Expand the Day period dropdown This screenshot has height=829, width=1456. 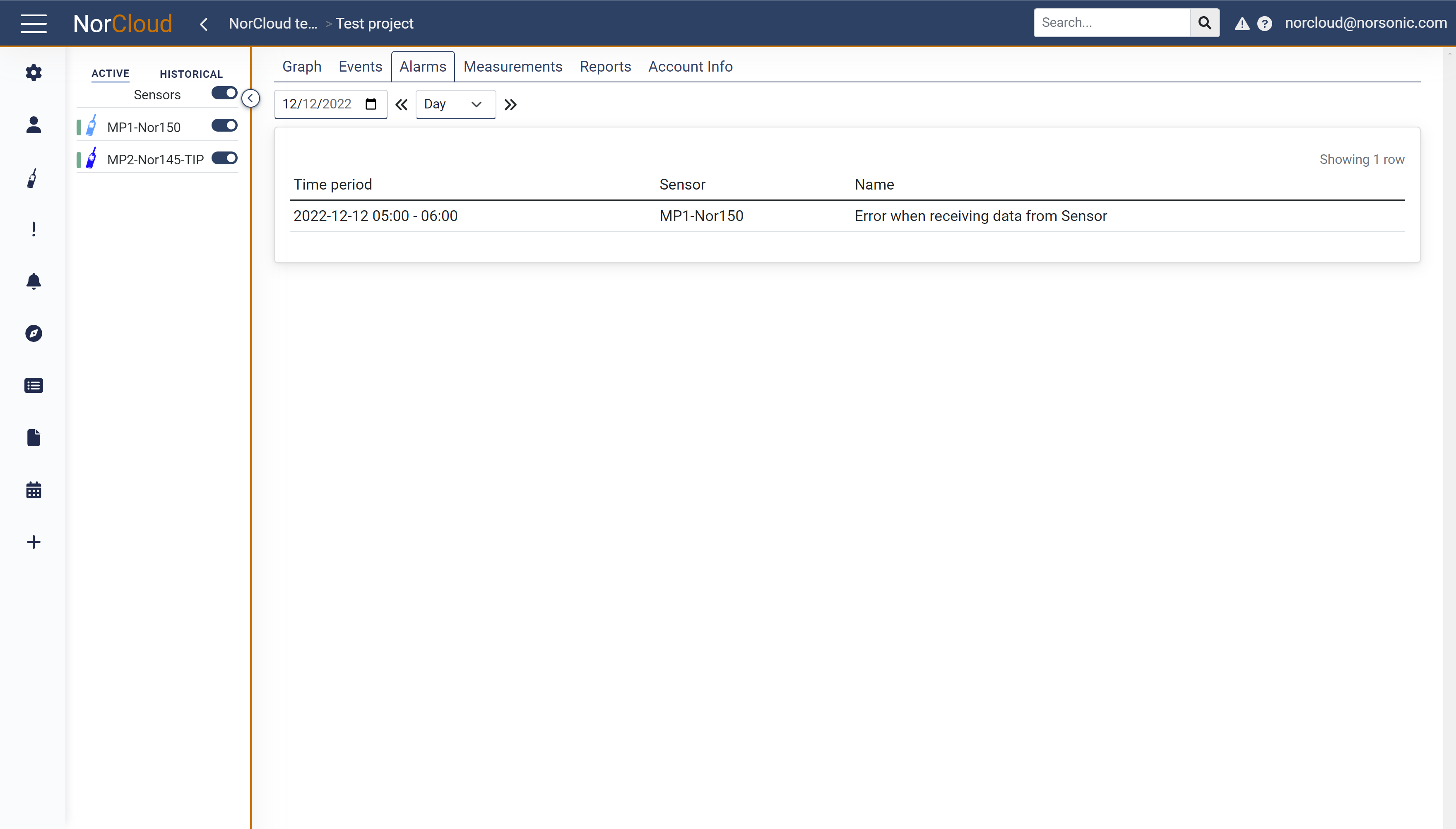point(455,104)
